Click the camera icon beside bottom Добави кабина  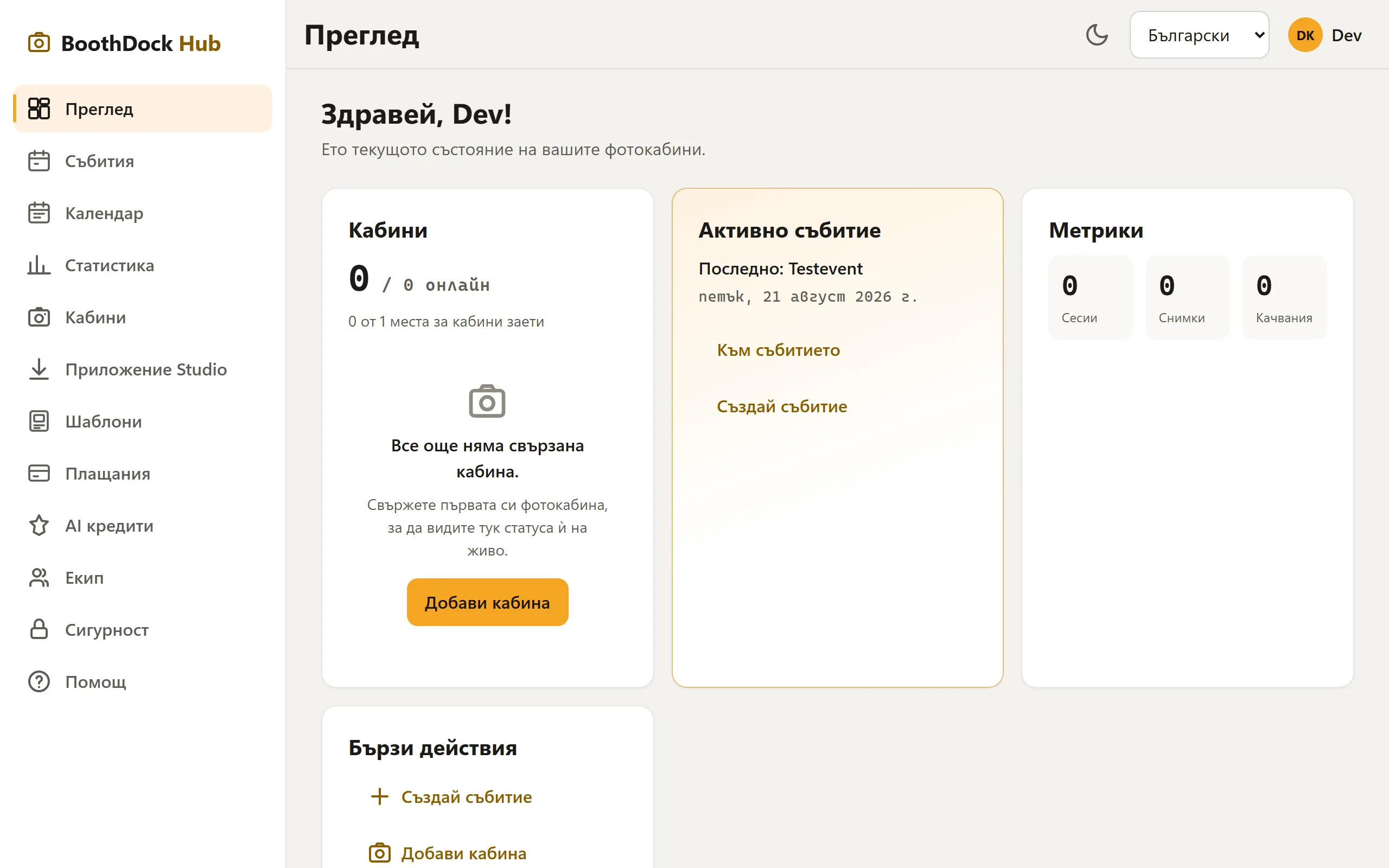pos(379,853)
